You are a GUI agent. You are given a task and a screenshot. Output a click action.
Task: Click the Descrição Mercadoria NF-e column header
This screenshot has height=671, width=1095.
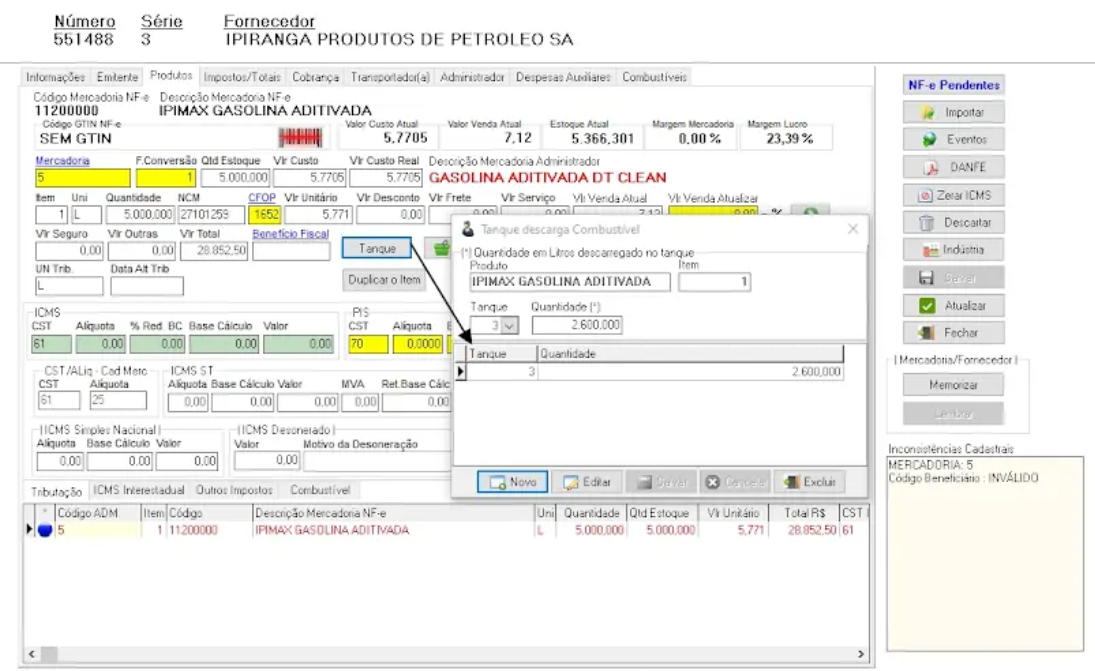(x=393, y=513)
